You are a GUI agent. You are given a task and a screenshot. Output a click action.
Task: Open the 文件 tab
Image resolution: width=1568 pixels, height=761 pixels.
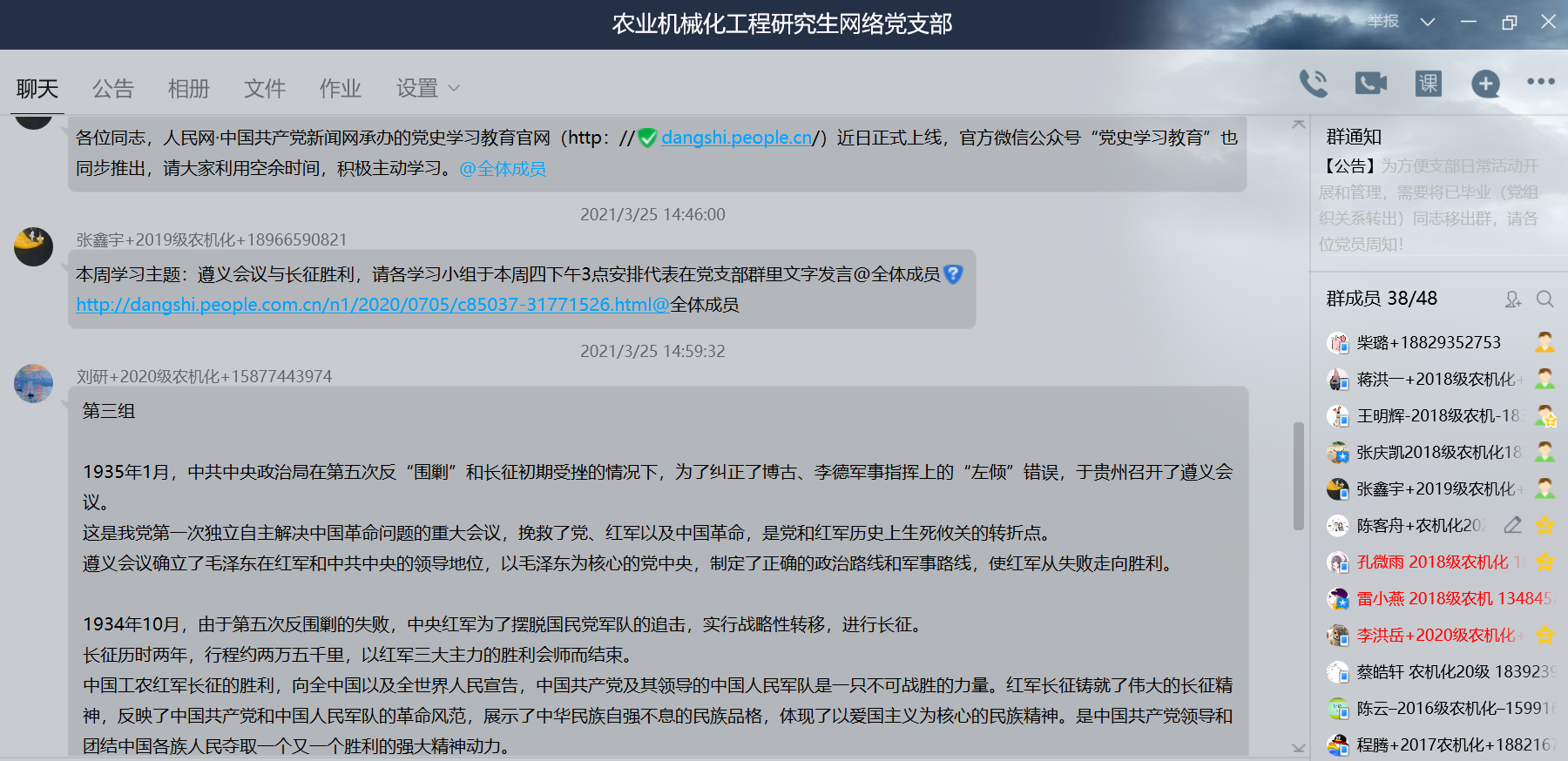(264, 89)
